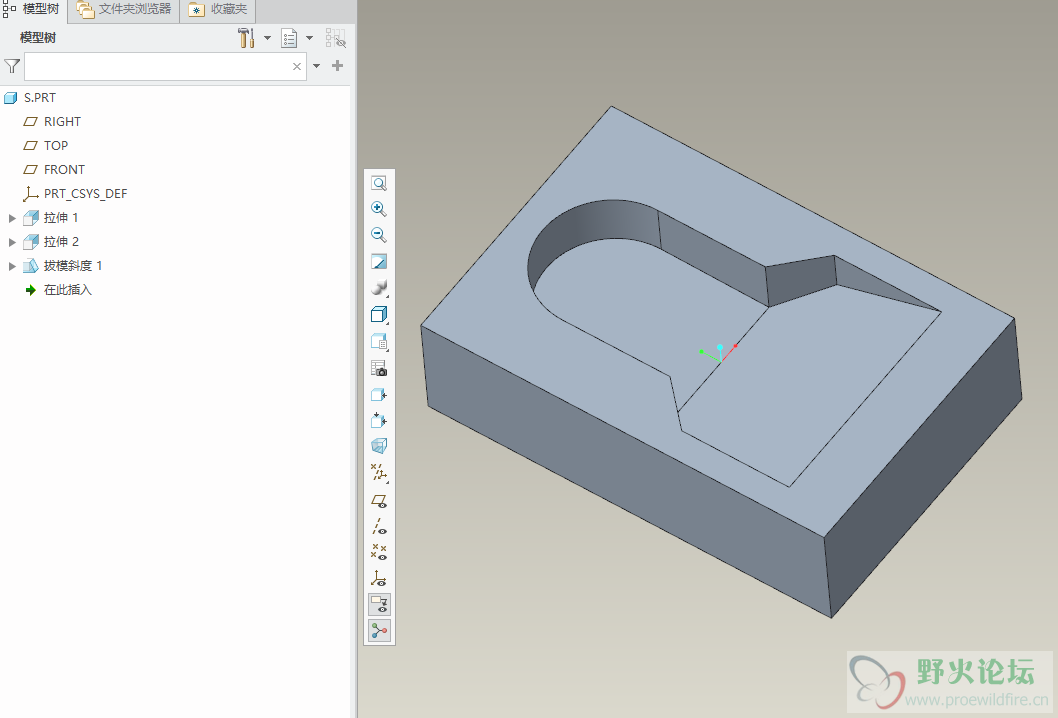Select the RIGHT datum plane
The width and height of the screenshot is (1058, 718).
(62, 122)
